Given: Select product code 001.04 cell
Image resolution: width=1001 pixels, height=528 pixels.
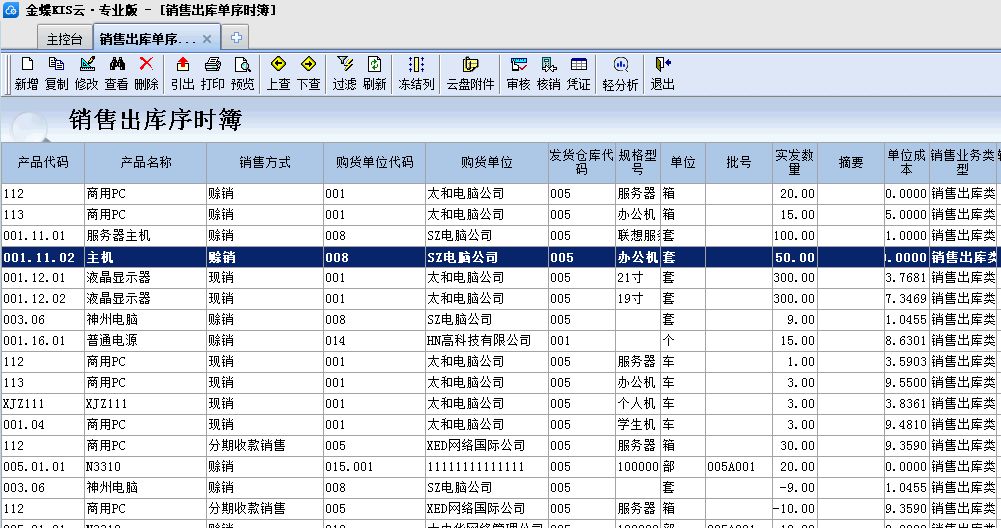Looking at the screenshot, I should (x=43, y=425).
